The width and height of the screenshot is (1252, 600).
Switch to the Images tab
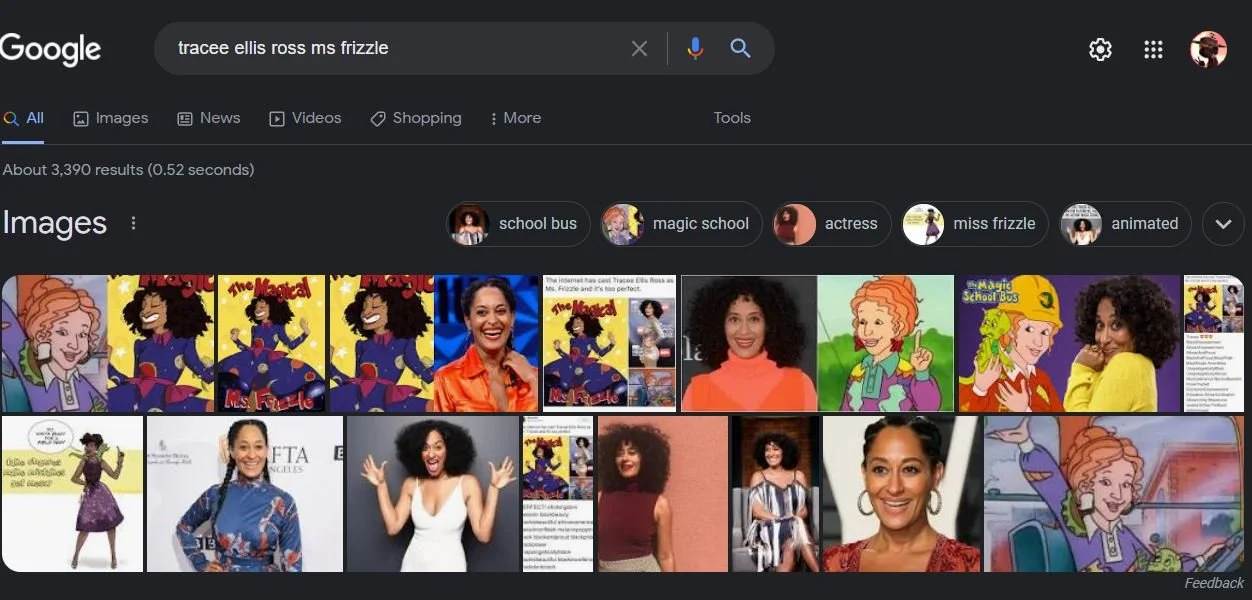[x=110, y=118]
